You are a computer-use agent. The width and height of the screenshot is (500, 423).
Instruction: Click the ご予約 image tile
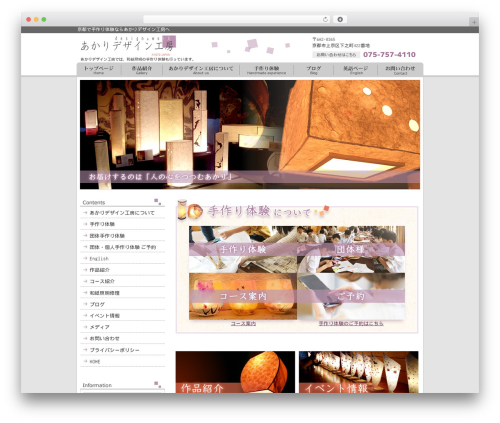(351, 296)
